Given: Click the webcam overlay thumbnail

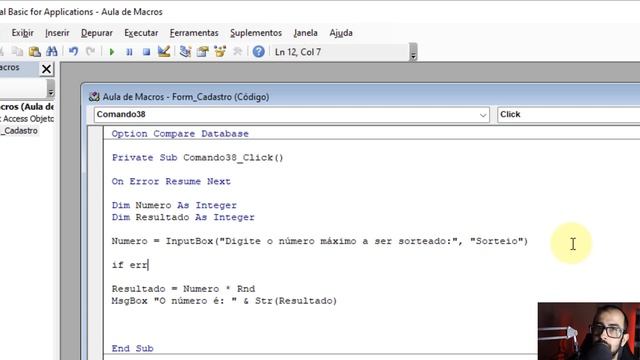Looking at the screenshot, I should click(x=589, y=331).
